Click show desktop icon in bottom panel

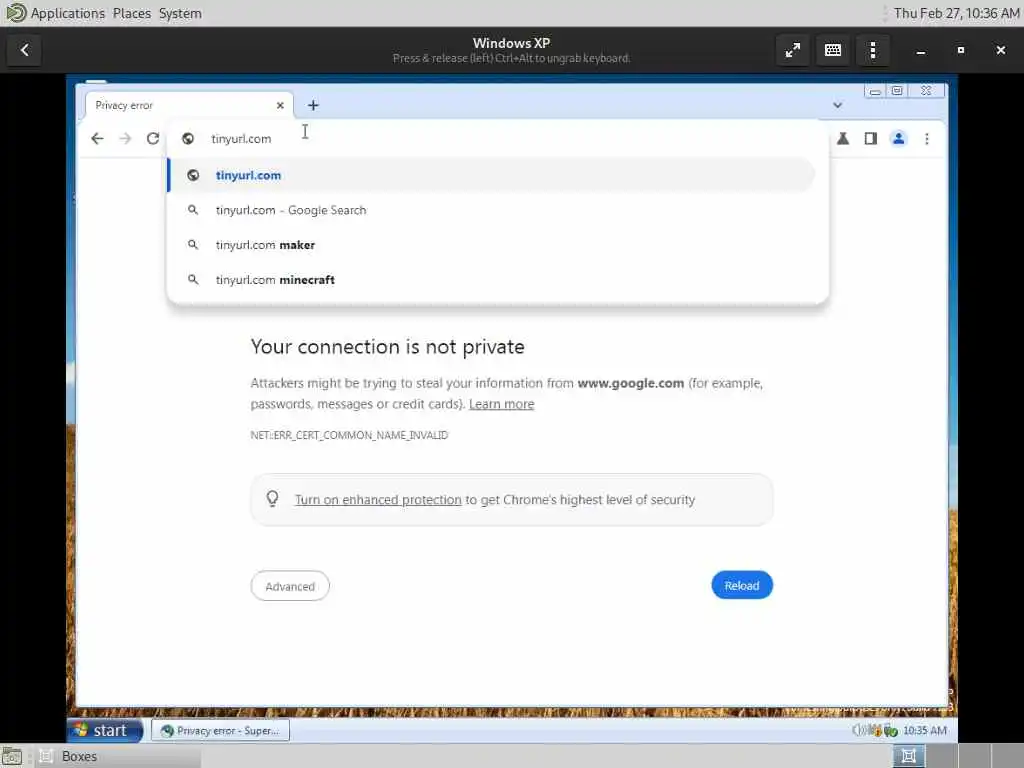[12, 756]
